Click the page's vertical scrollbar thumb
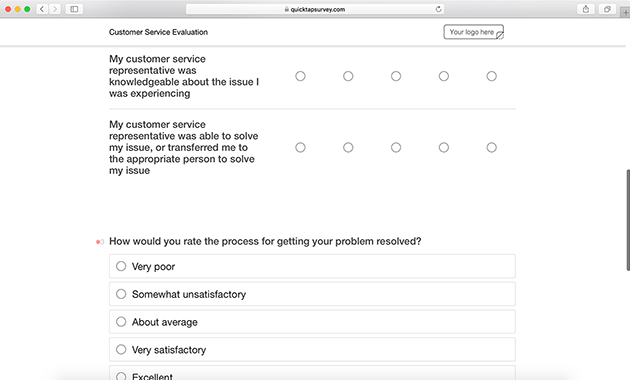The image size is (630, 380). point(628,220)
